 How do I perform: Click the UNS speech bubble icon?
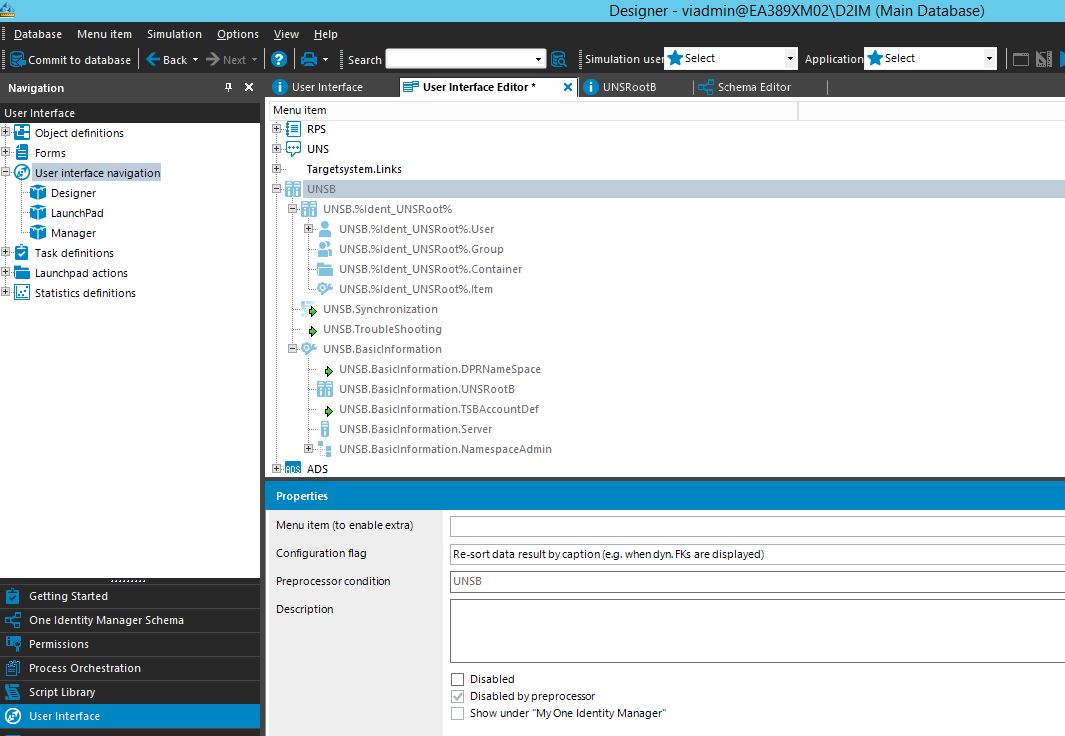(293, 149)
